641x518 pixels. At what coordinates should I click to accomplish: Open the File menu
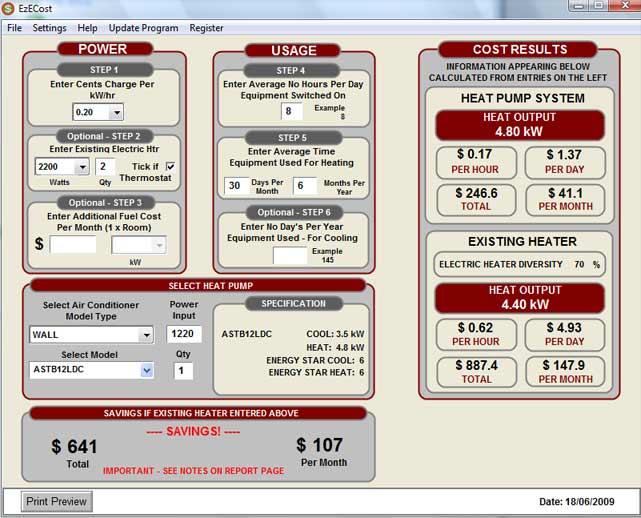click(x=14, y=28)
